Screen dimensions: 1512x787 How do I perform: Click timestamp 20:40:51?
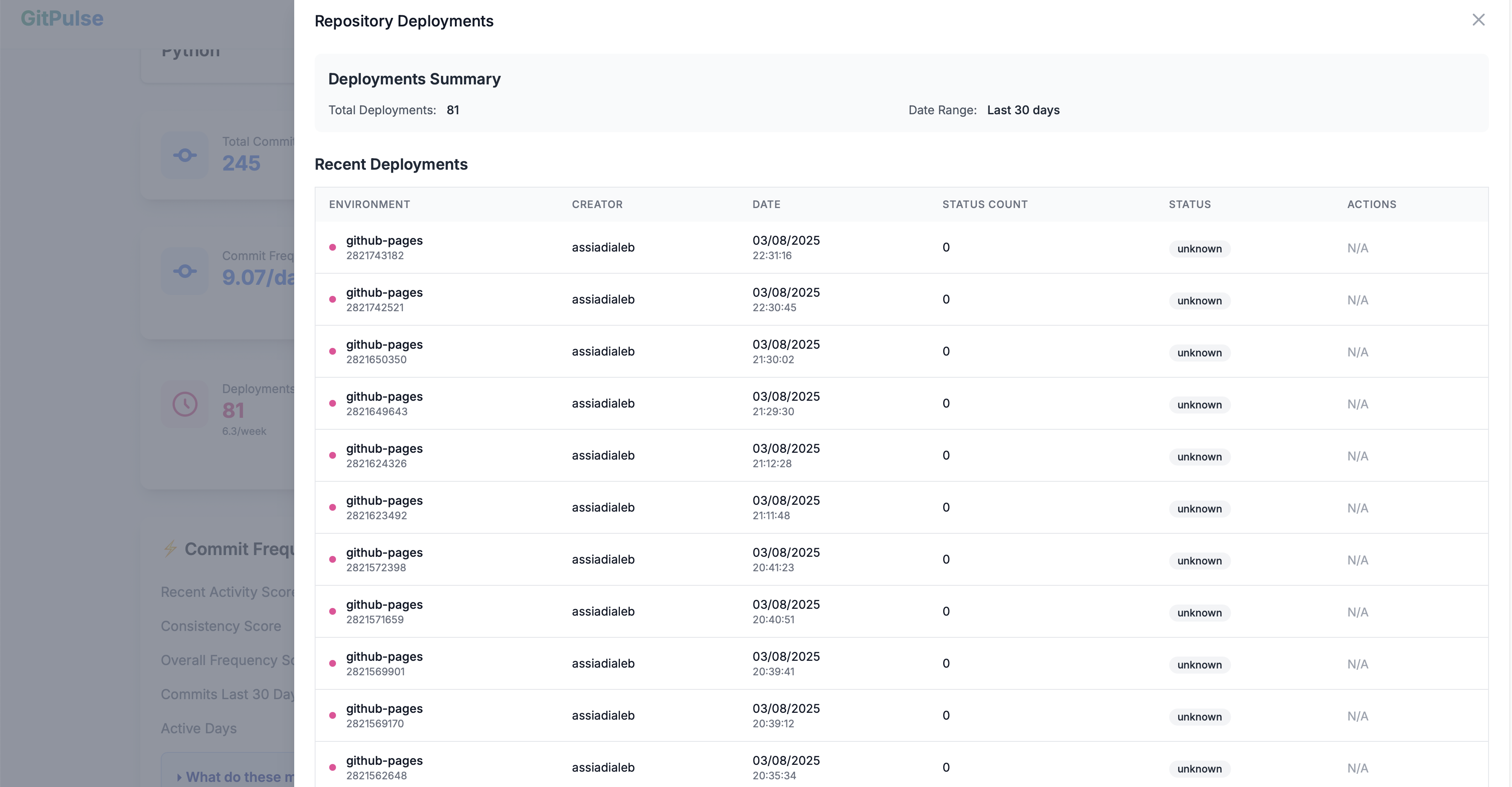tap(773, 620)
